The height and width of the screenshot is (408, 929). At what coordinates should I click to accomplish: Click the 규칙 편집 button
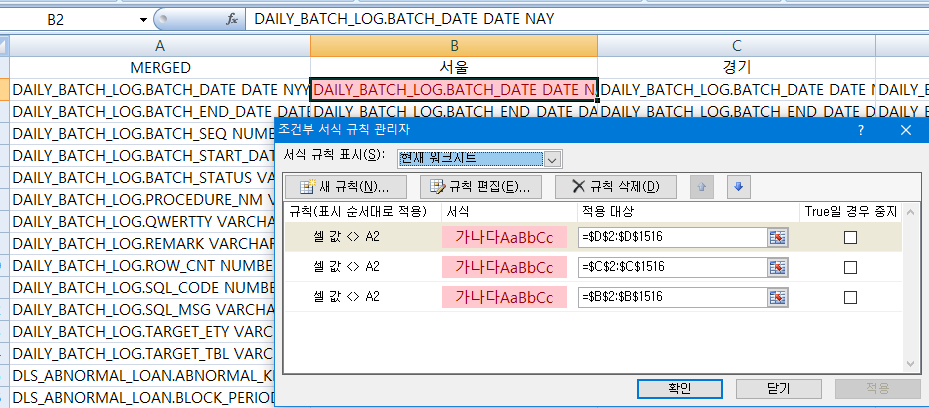tap(481, 187)
